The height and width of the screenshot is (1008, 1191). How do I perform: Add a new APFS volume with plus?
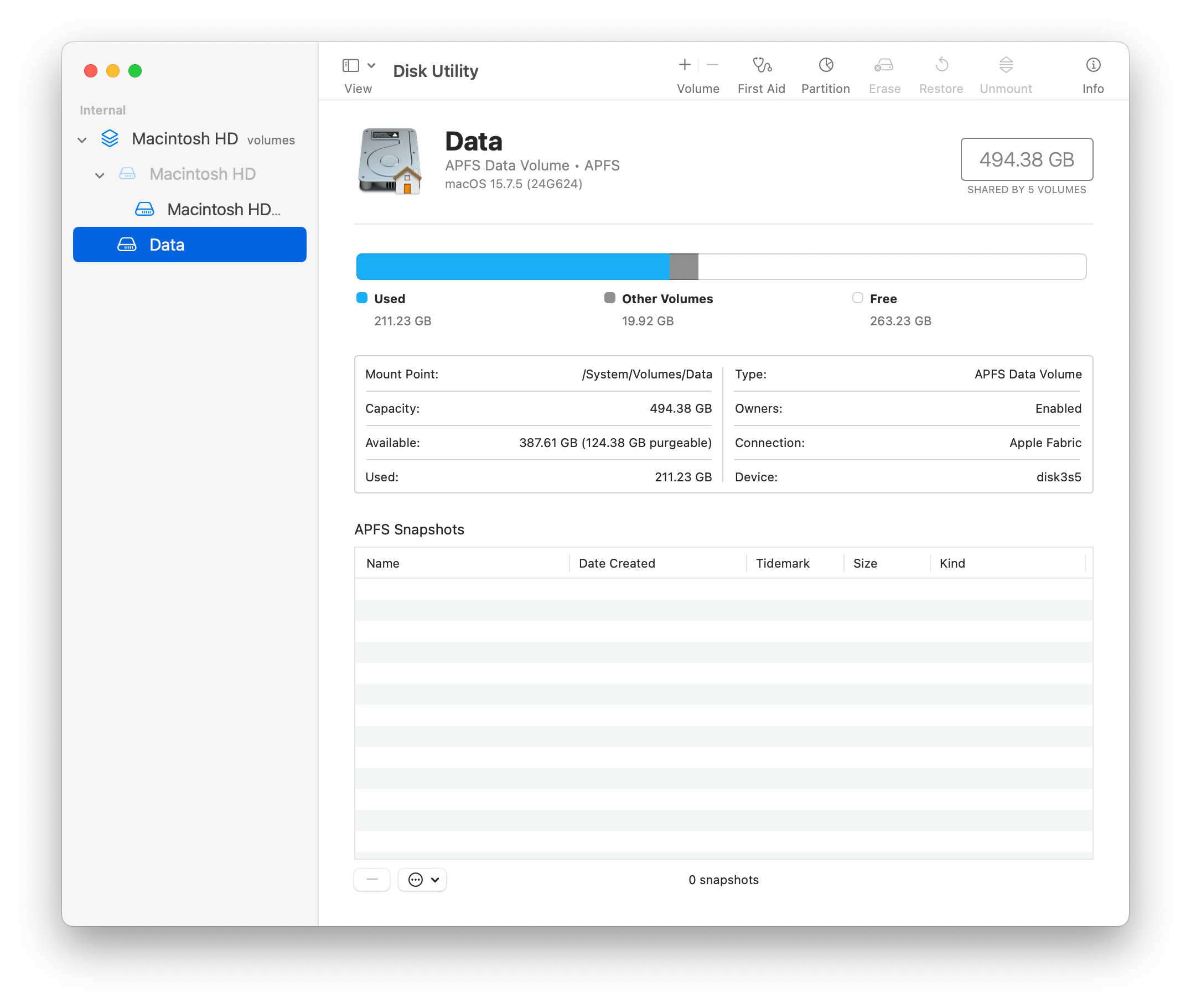(x=685, y=65)
